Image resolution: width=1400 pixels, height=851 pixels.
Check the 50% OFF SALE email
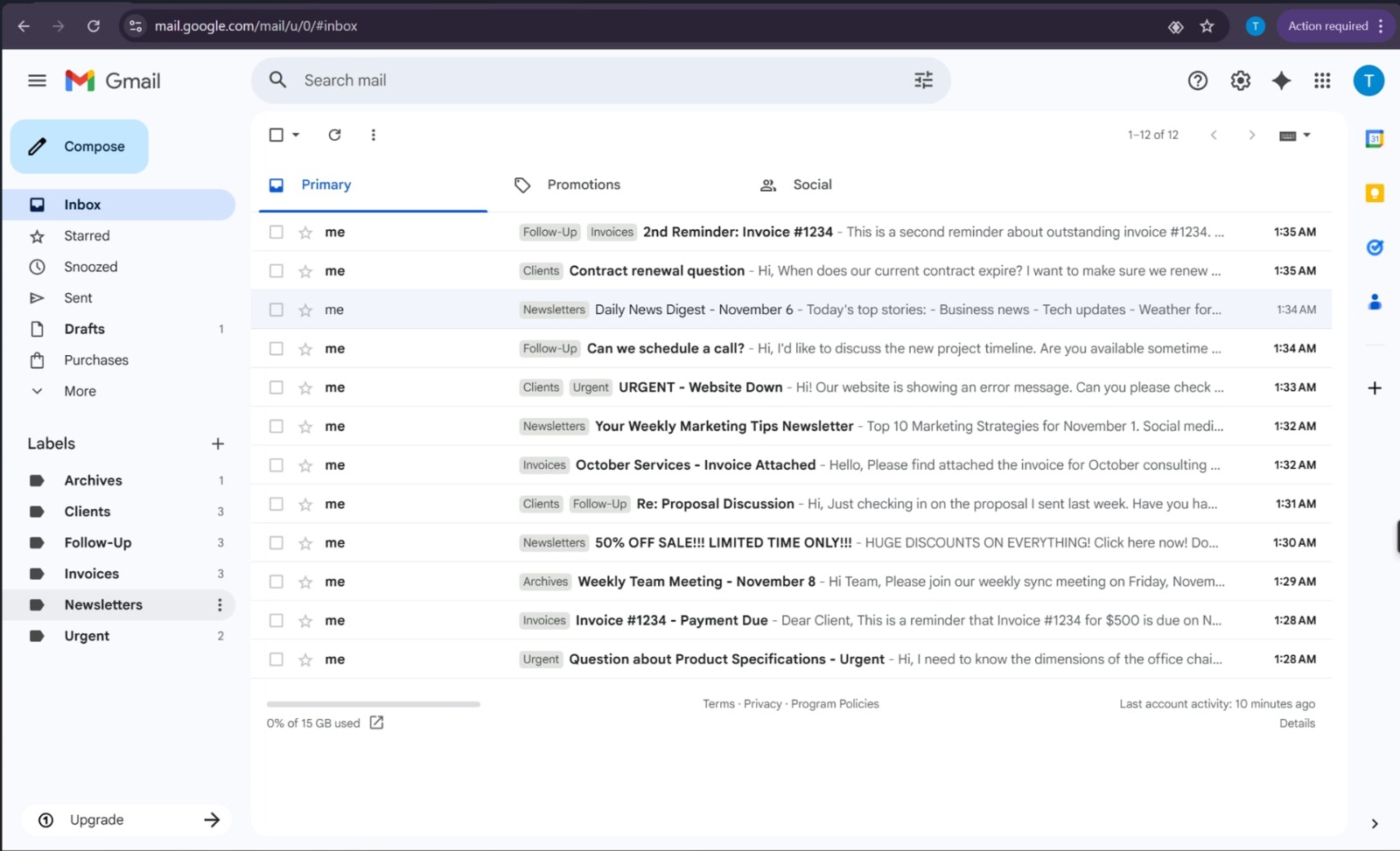[276, 542]
